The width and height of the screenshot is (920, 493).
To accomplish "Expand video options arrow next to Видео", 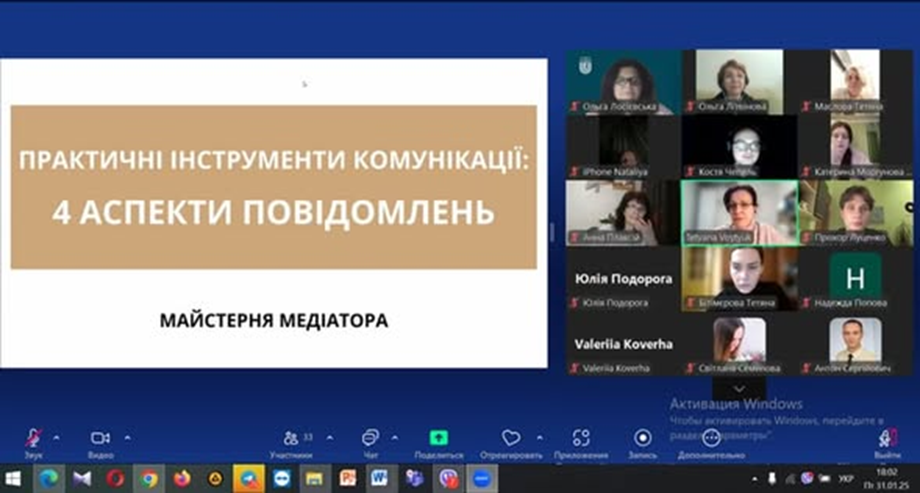I will pyautogui.click(x=127, y=437).
